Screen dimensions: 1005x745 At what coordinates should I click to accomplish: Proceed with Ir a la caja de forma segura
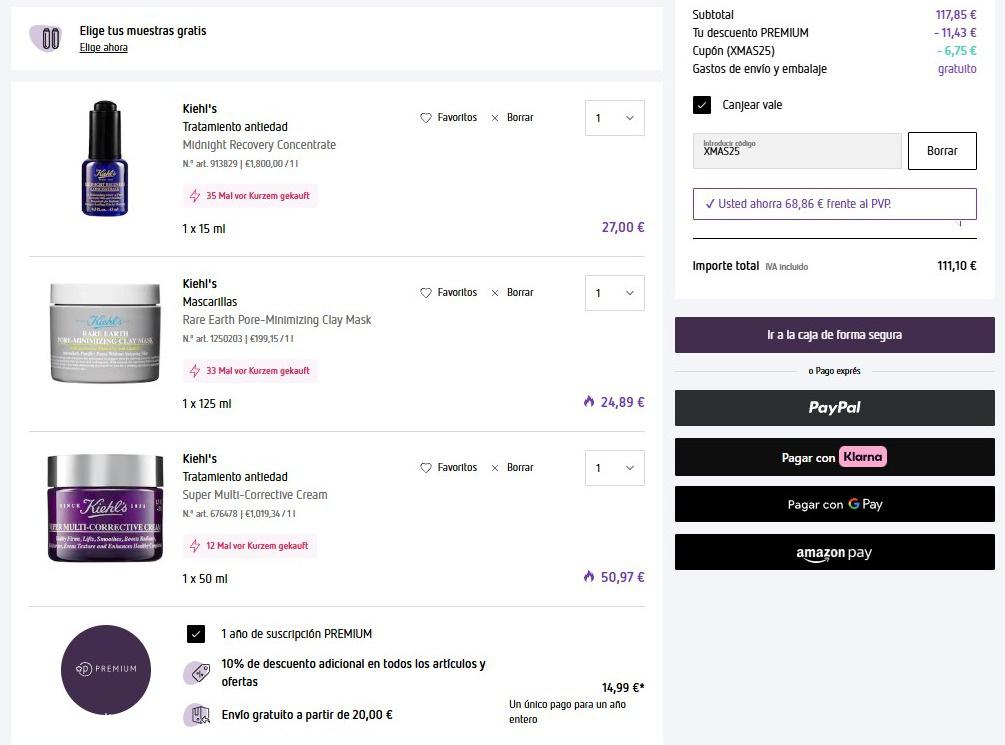834,335
